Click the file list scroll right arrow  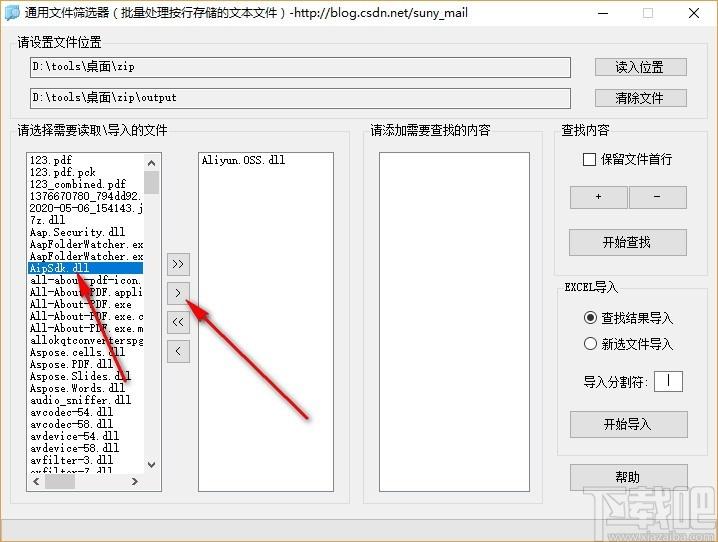click(135, 482)
